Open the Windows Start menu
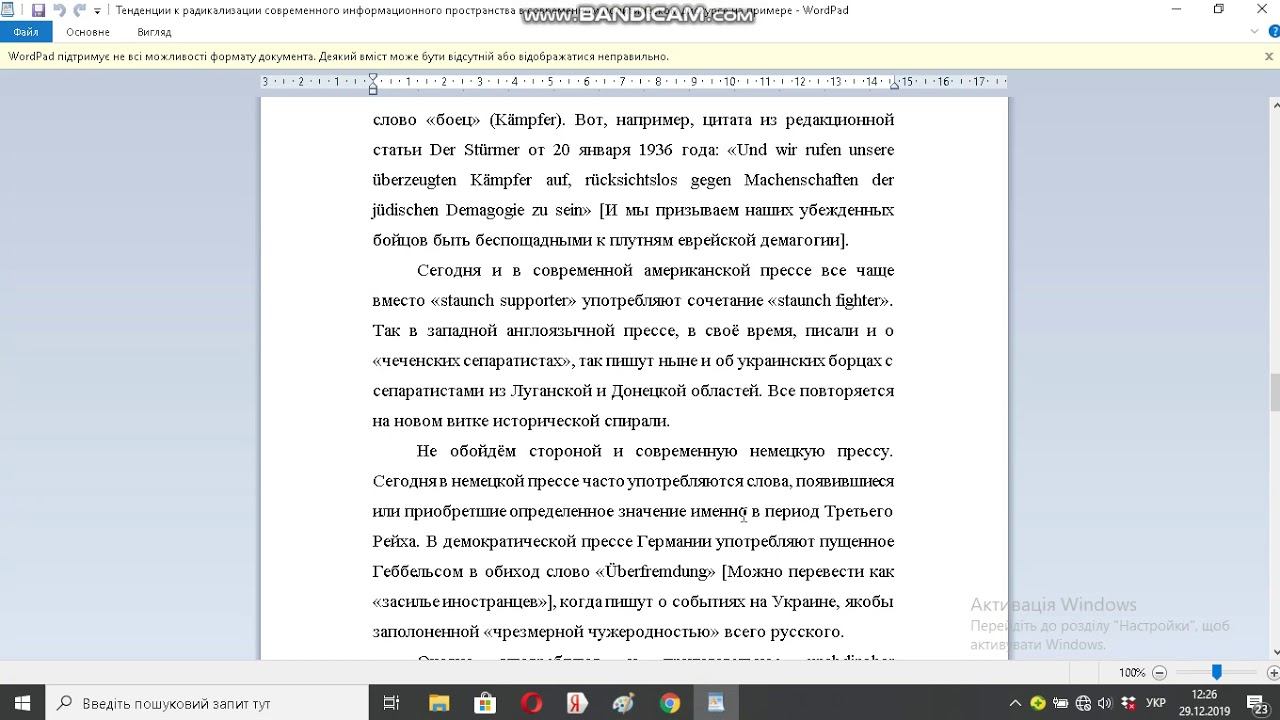Image resolution: width=1280 pixels, height=720 pixels. [x=22, y=703]
